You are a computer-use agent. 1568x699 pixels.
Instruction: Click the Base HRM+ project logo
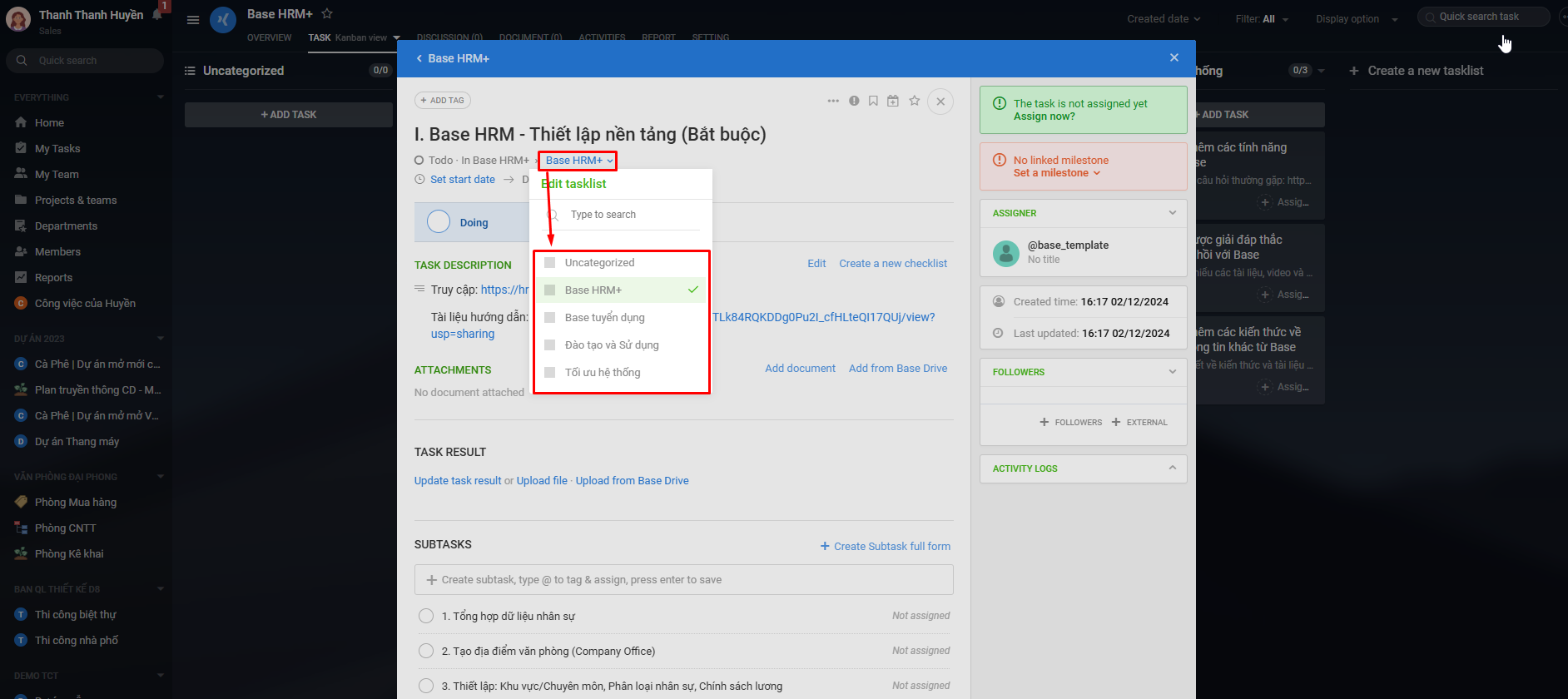tap(223, 19)
